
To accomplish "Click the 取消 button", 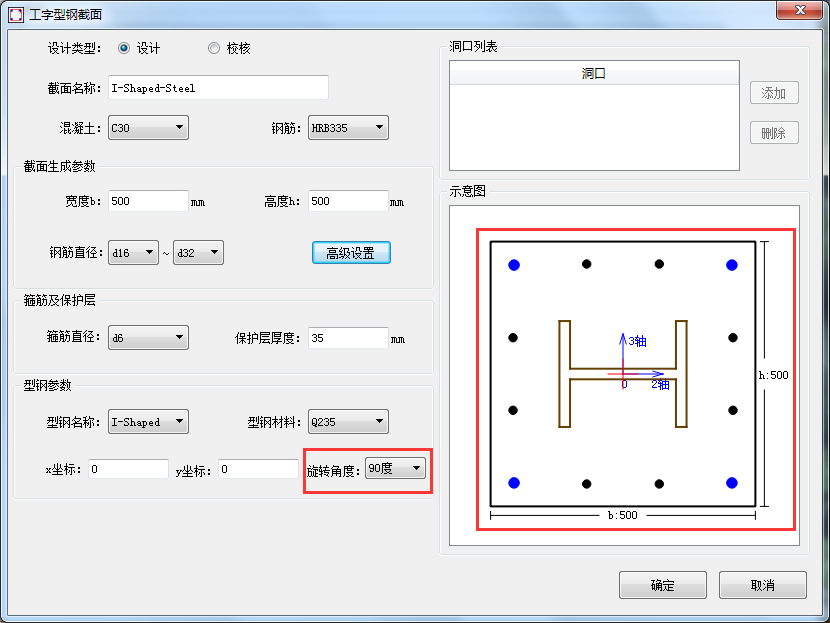I will pyautogui.click(x=762, y=585).
